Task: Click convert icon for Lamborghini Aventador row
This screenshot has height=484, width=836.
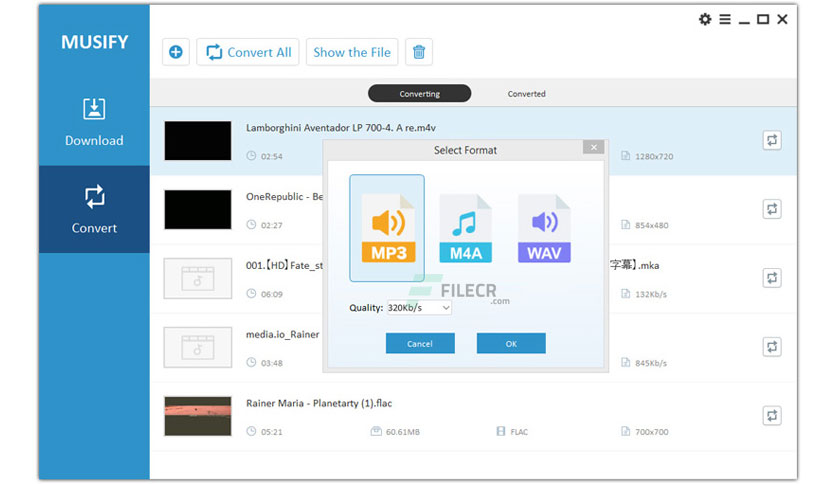Action: tap(771, 140)
